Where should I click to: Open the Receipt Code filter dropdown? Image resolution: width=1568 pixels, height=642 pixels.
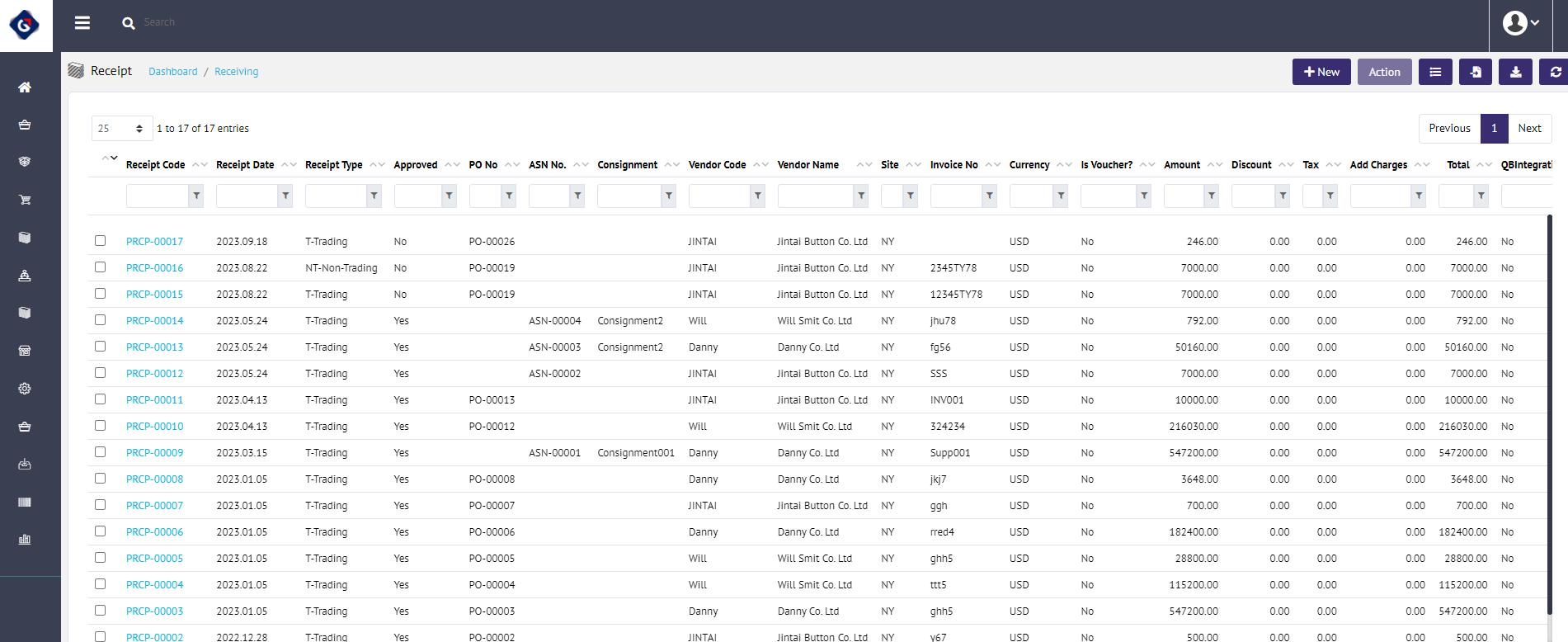(196, 196)
